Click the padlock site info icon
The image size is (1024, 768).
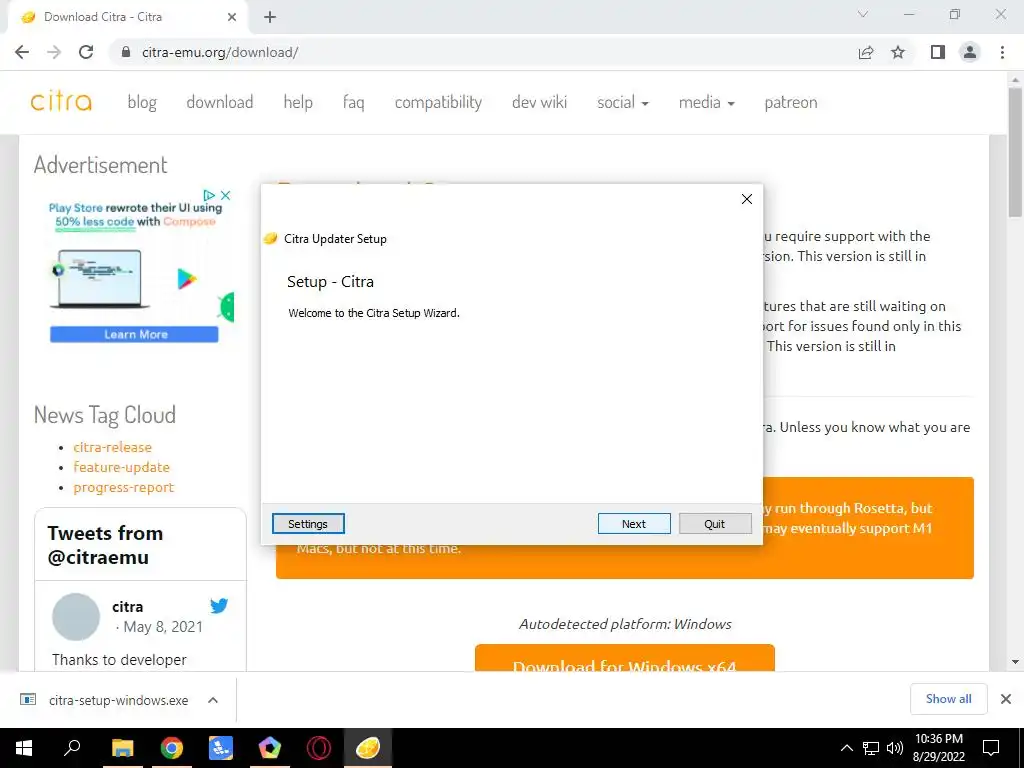click(126, 52)
